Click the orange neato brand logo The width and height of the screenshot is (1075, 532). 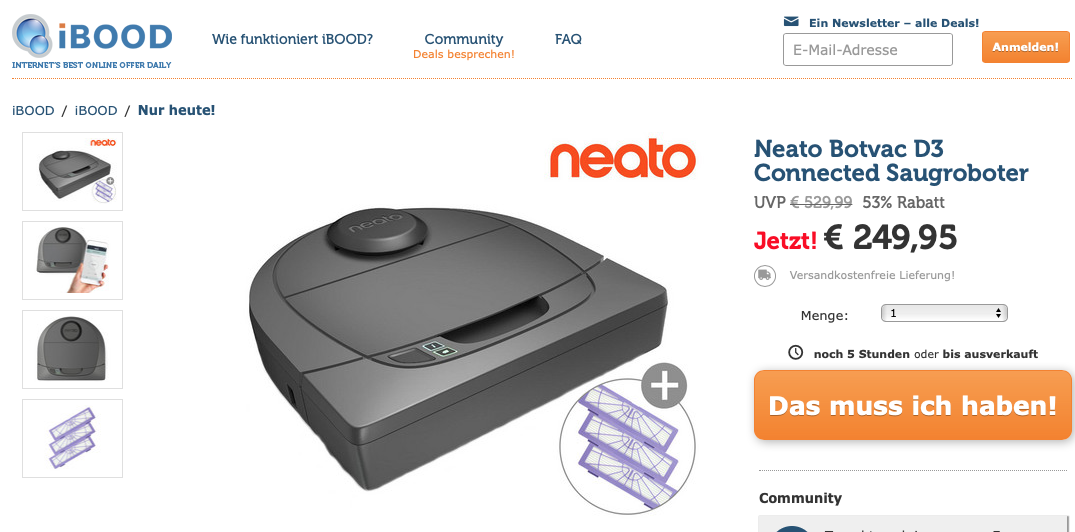coord(623,158)
